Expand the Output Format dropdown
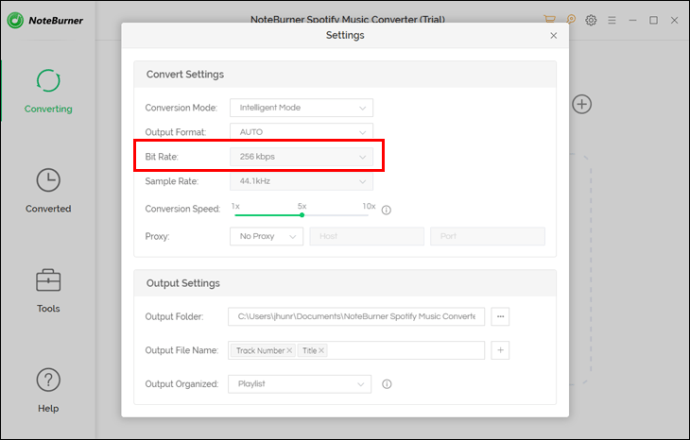Screen dimensions: 690x440 301,132
